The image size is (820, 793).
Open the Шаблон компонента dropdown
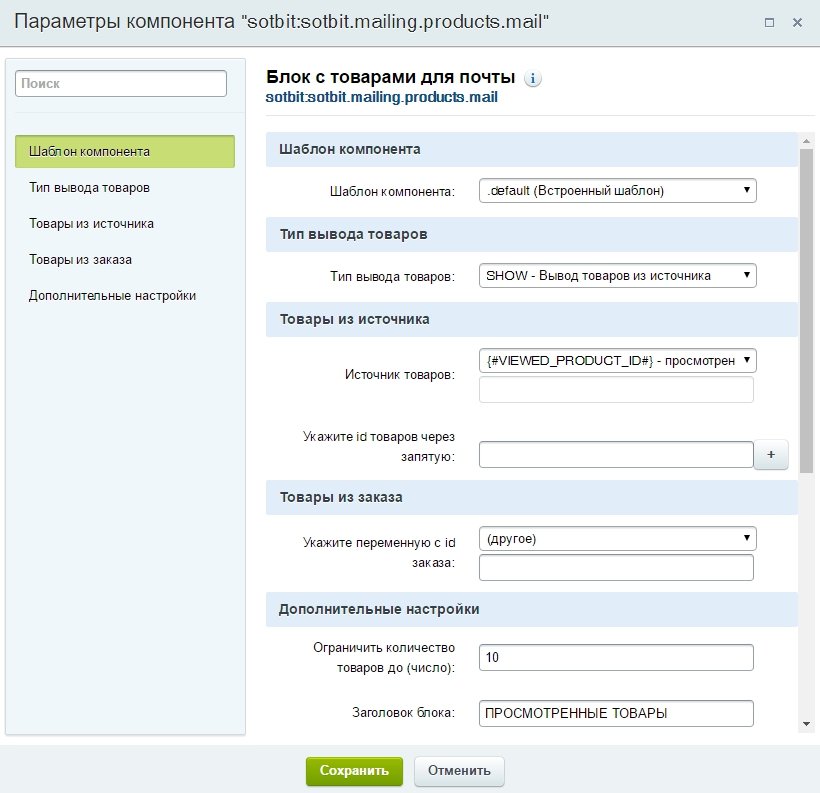pyautogui.click(x=618, y=190)
